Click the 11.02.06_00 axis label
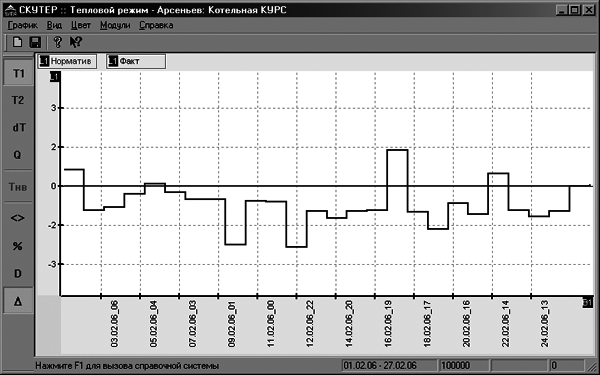Viewport: 600px width, 375px height. click(x=271, y=324)
